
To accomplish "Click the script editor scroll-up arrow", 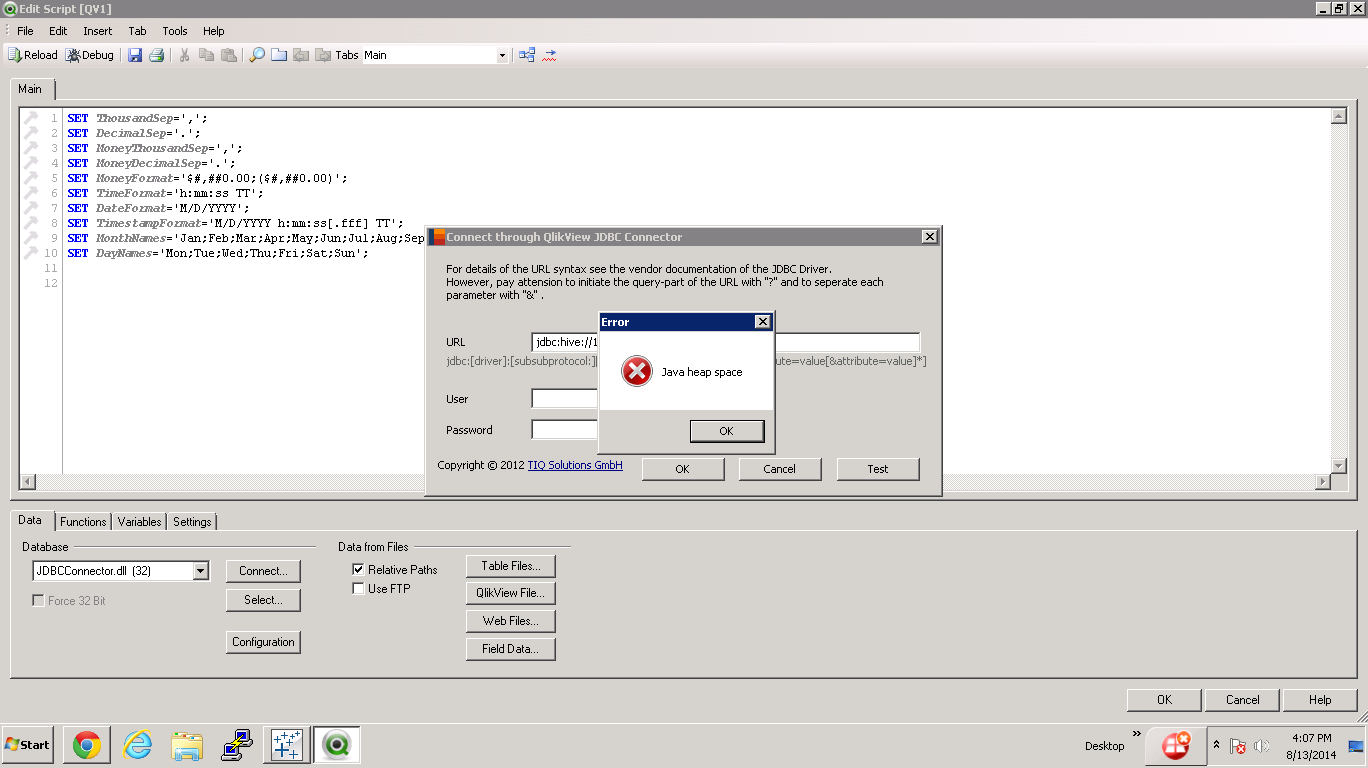I will click(x=1339, y=116).
